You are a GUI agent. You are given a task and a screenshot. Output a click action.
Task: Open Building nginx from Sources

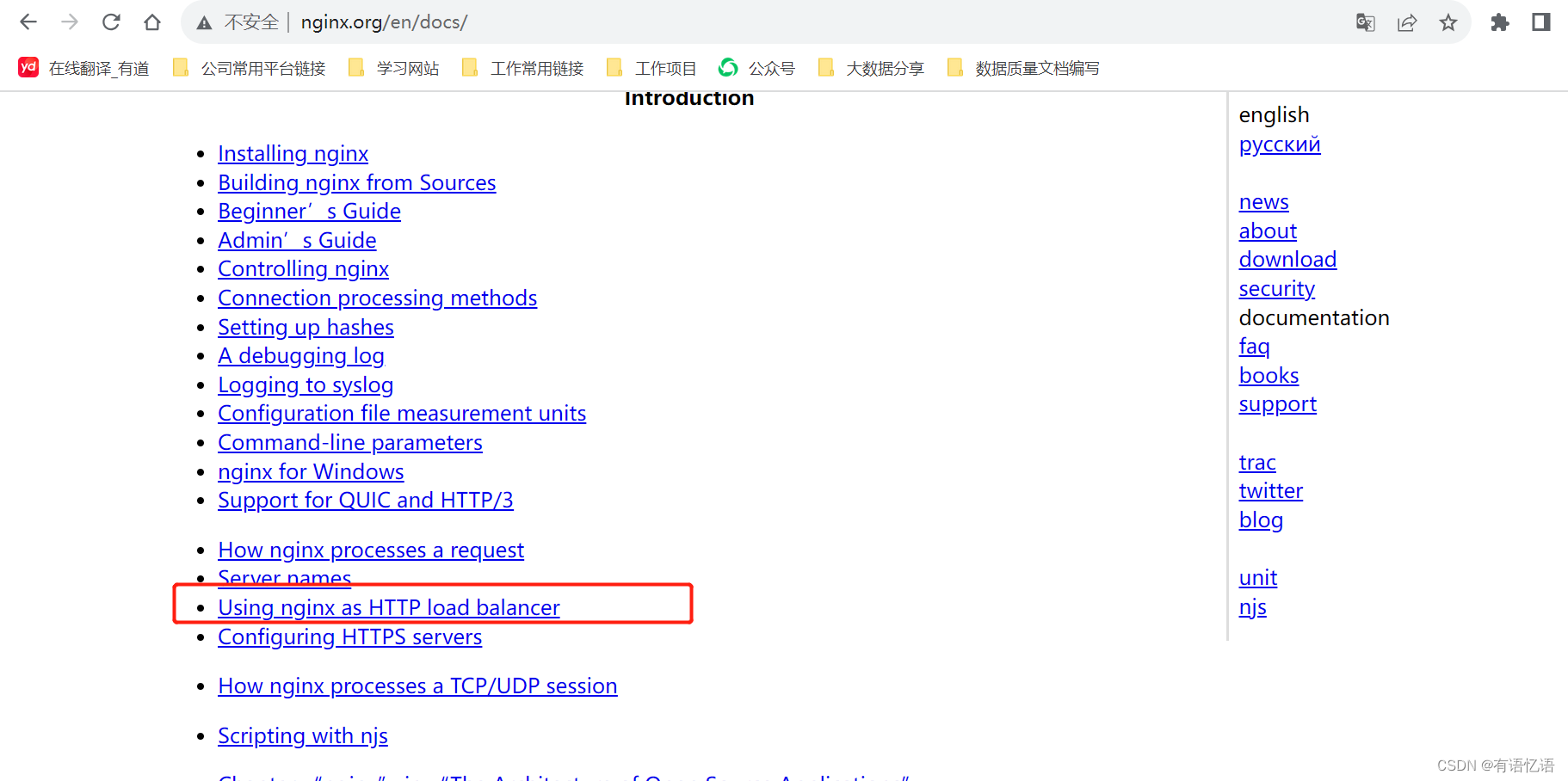click(x=356, y=183)
